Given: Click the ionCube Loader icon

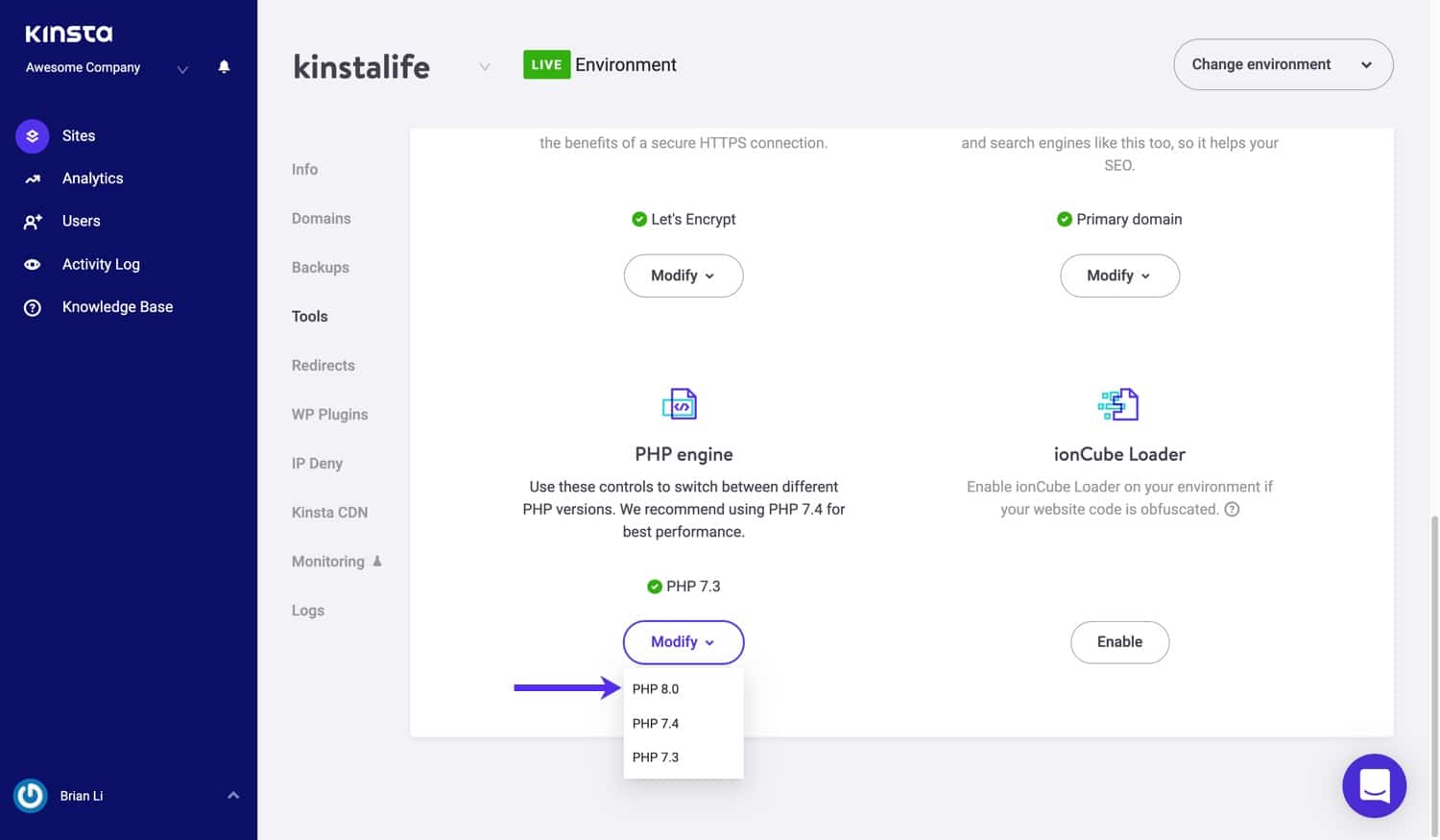Looking at the screenshot, I should click(x=1118, y=404).
